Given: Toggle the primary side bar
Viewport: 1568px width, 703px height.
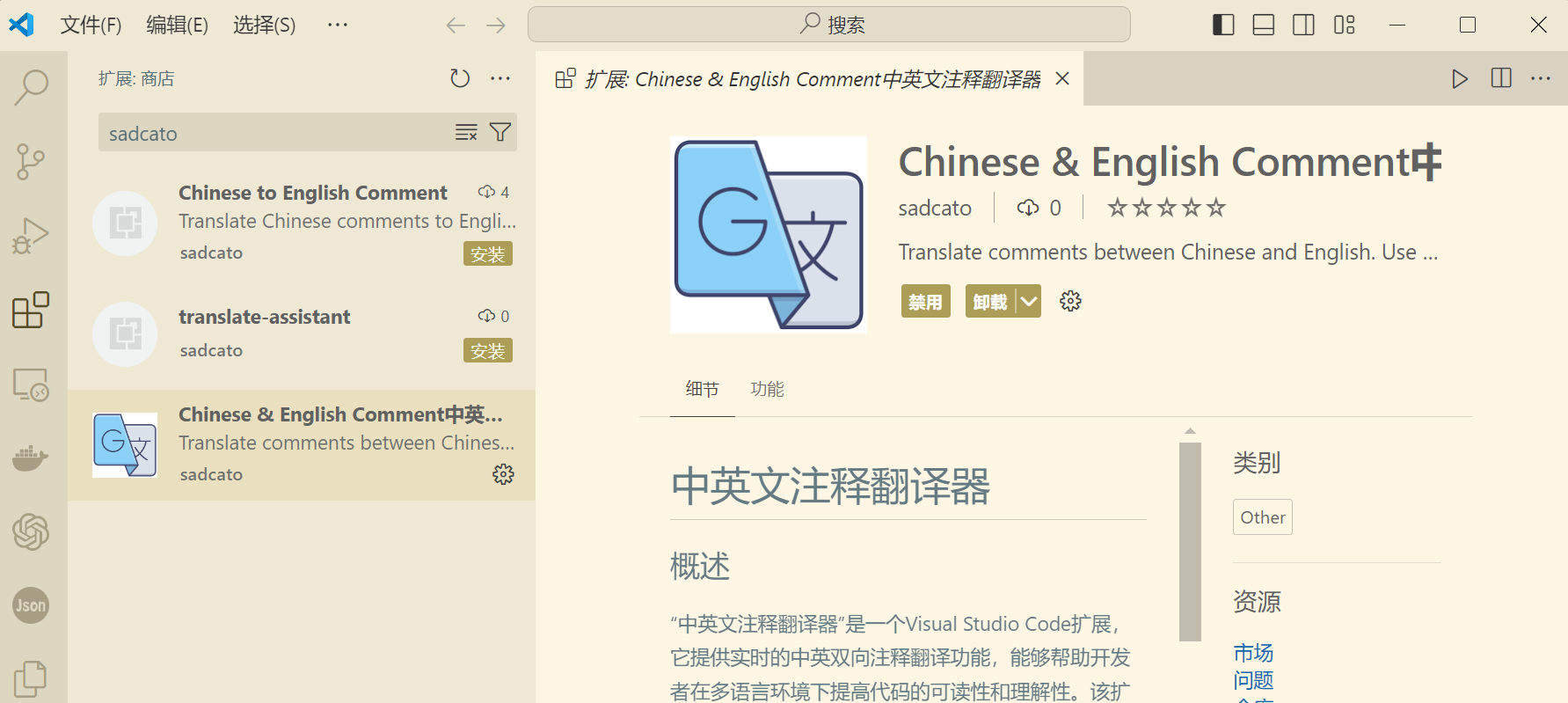Looking at the screenshot, I should [1223, 25].
